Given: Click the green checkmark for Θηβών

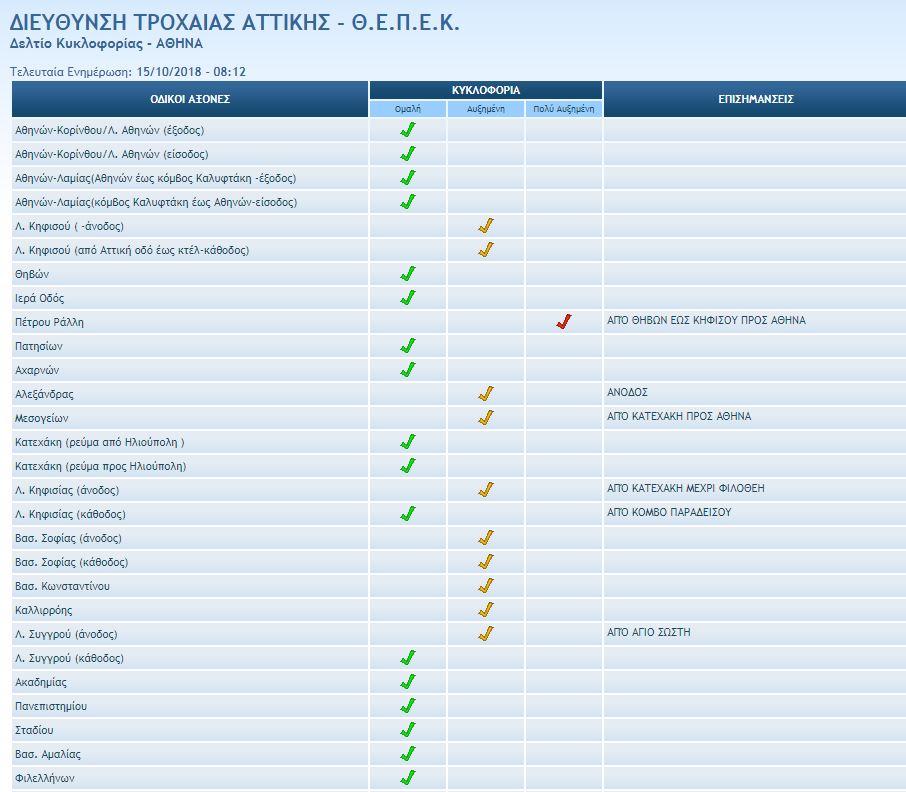Looking at the screenshot, I should tap(407, 274).
